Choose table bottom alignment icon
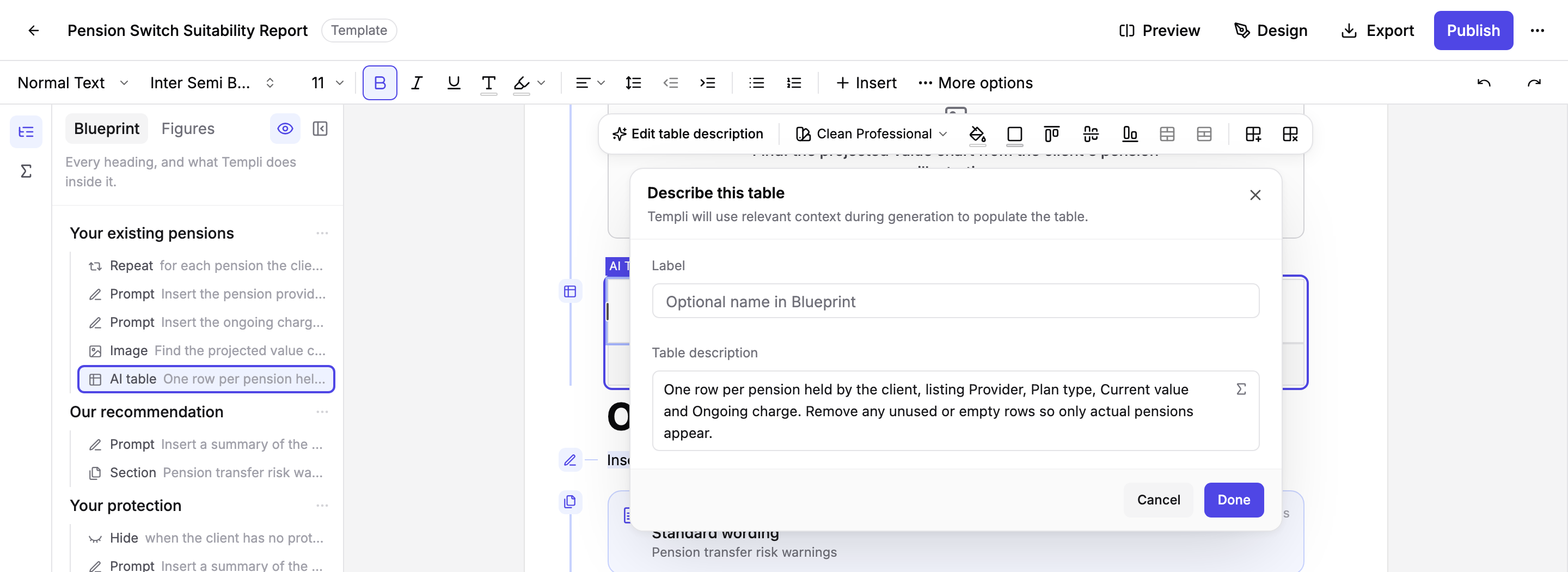 click(1130, 134)
